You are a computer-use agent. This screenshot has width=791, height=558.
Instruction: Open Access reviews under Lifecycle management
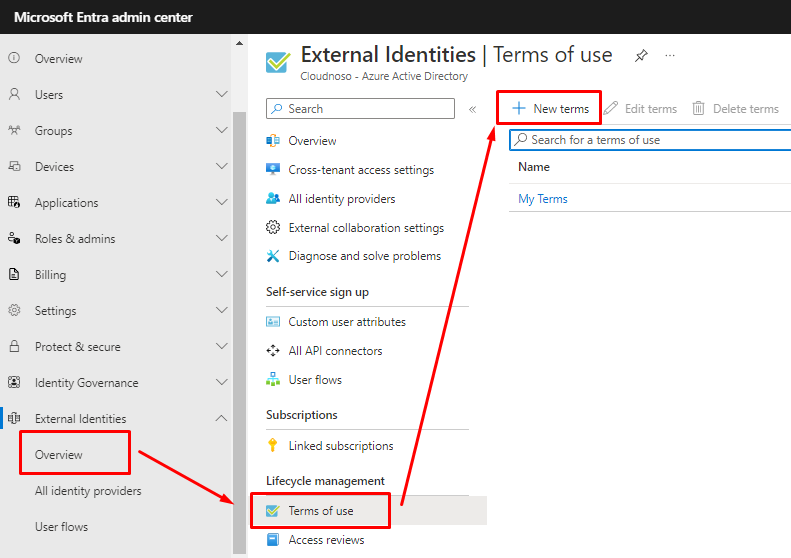coord(326,540)
